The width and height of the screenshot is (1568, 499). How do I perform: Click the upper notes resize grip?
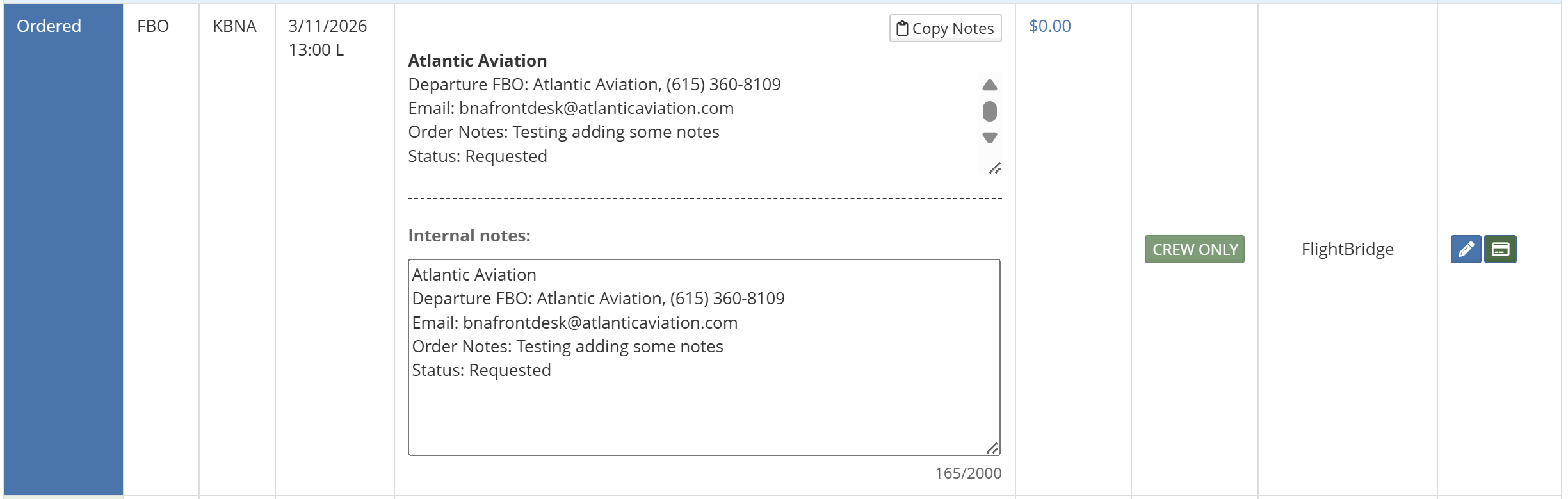[x=994, y=168]
